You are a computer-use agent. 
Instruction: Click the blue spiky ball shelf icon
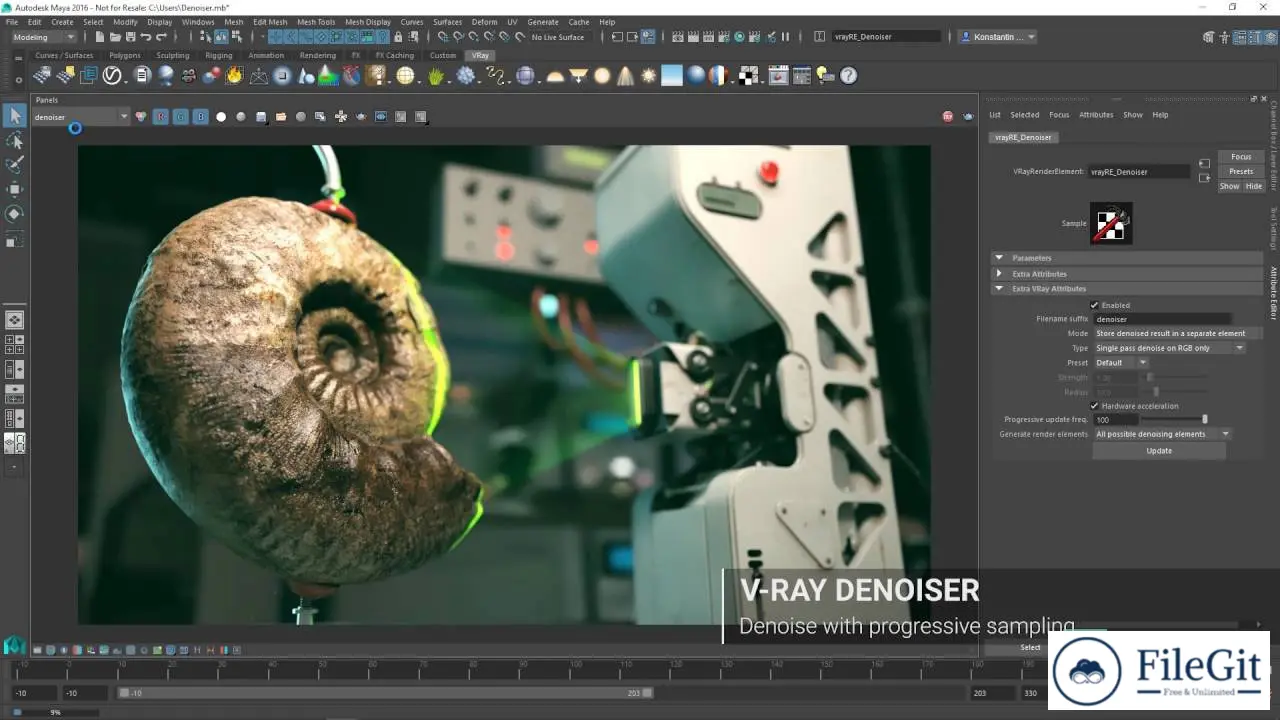click(466, 75)
